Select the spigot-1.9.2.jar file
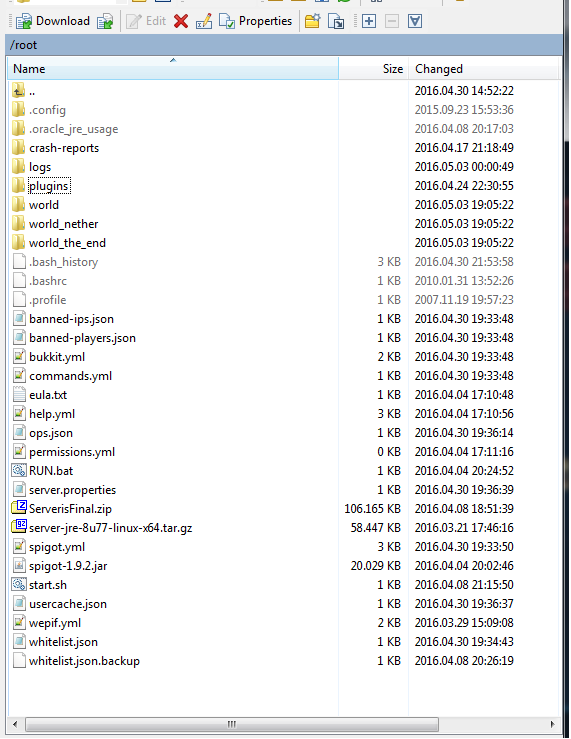The image size is (571, 739). (68, 566)
